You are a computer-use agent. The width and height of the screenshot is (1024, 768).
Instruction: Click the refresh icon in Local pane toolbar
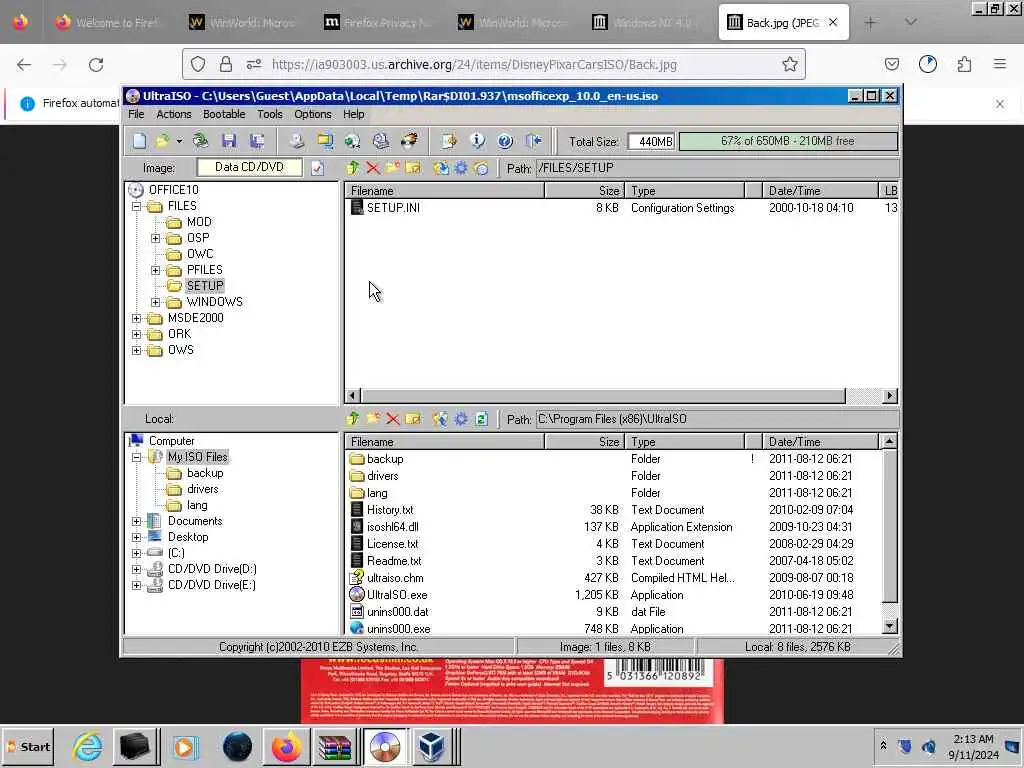(481, 419)
